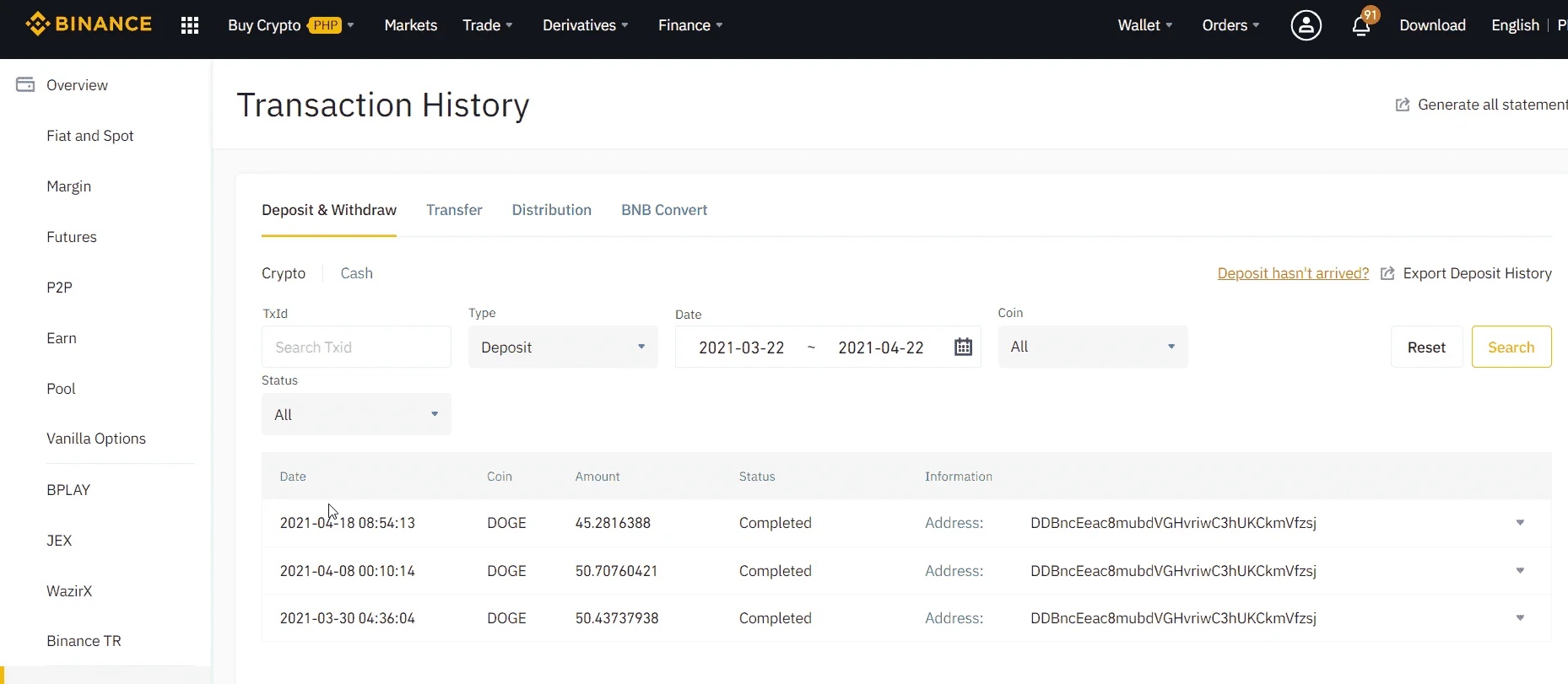Image resolution: width=1568 pixels, height=684 pixels.
Task: Go to Markets page
Action: point(411,25)
